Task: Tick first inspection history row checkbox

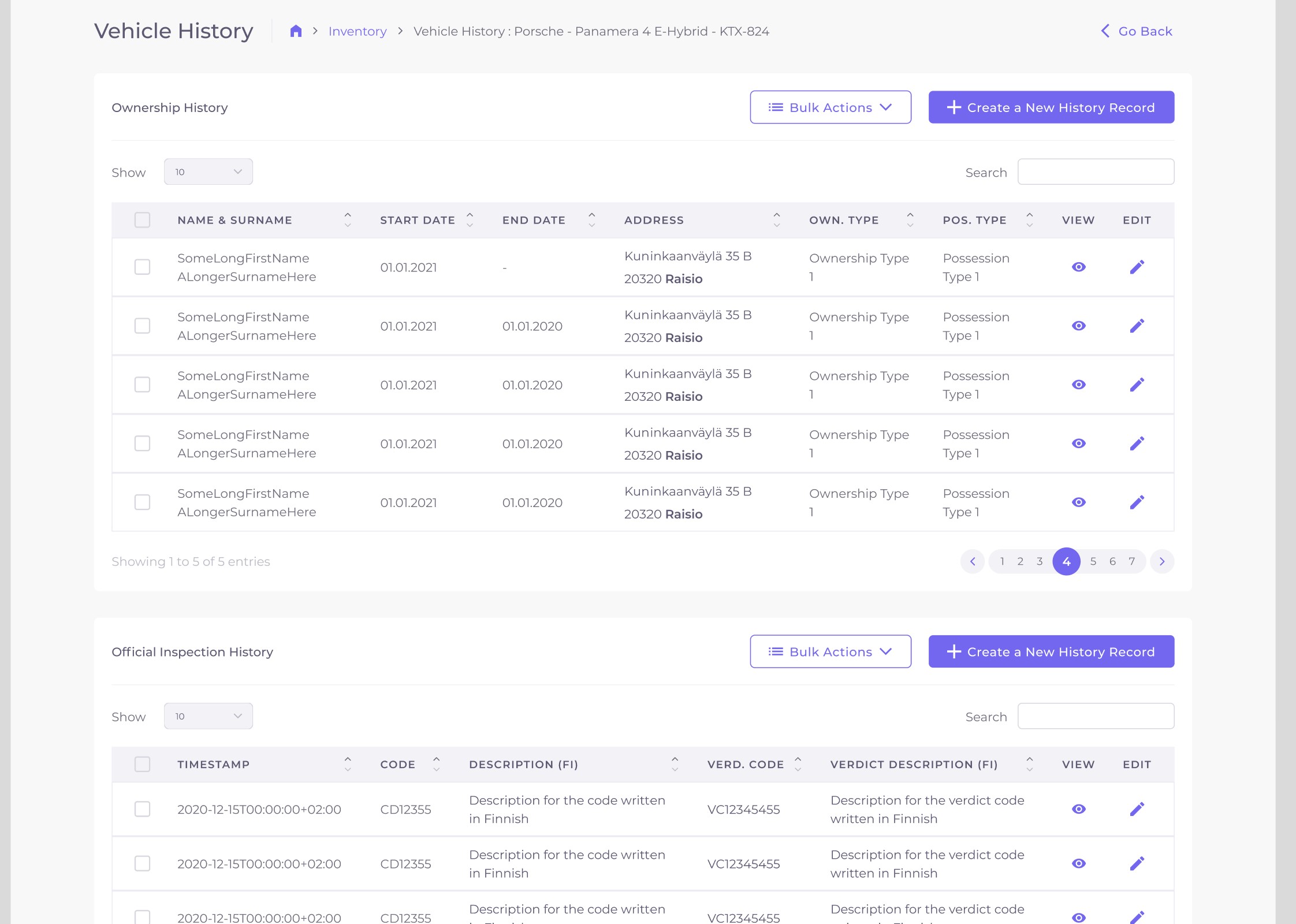Action: click(142, 809)
